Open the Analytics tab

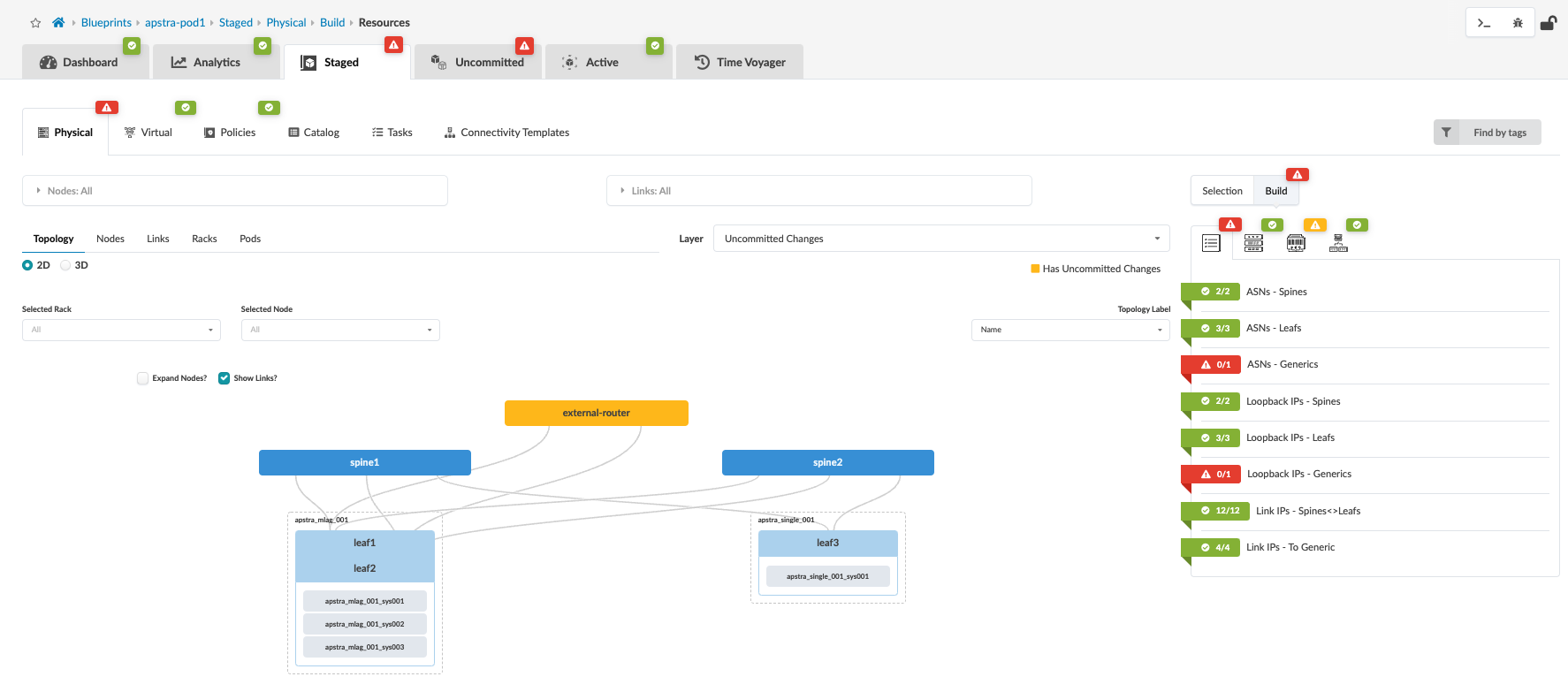pos(217,62)
